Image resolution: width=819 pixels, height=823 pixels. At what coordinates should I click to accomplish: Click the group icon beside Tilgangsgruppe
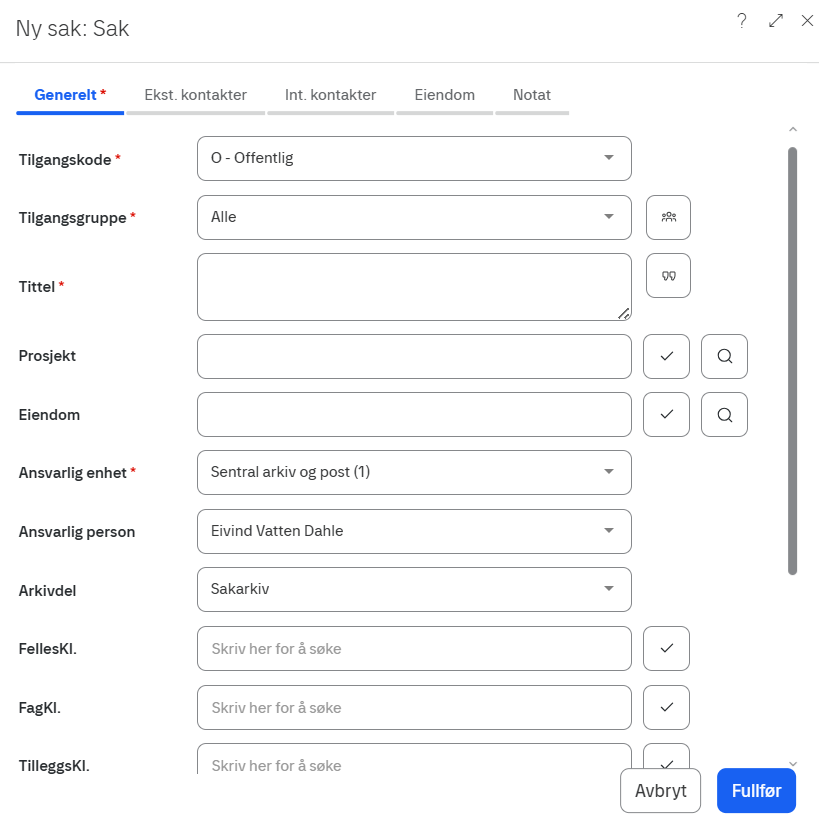669,217
